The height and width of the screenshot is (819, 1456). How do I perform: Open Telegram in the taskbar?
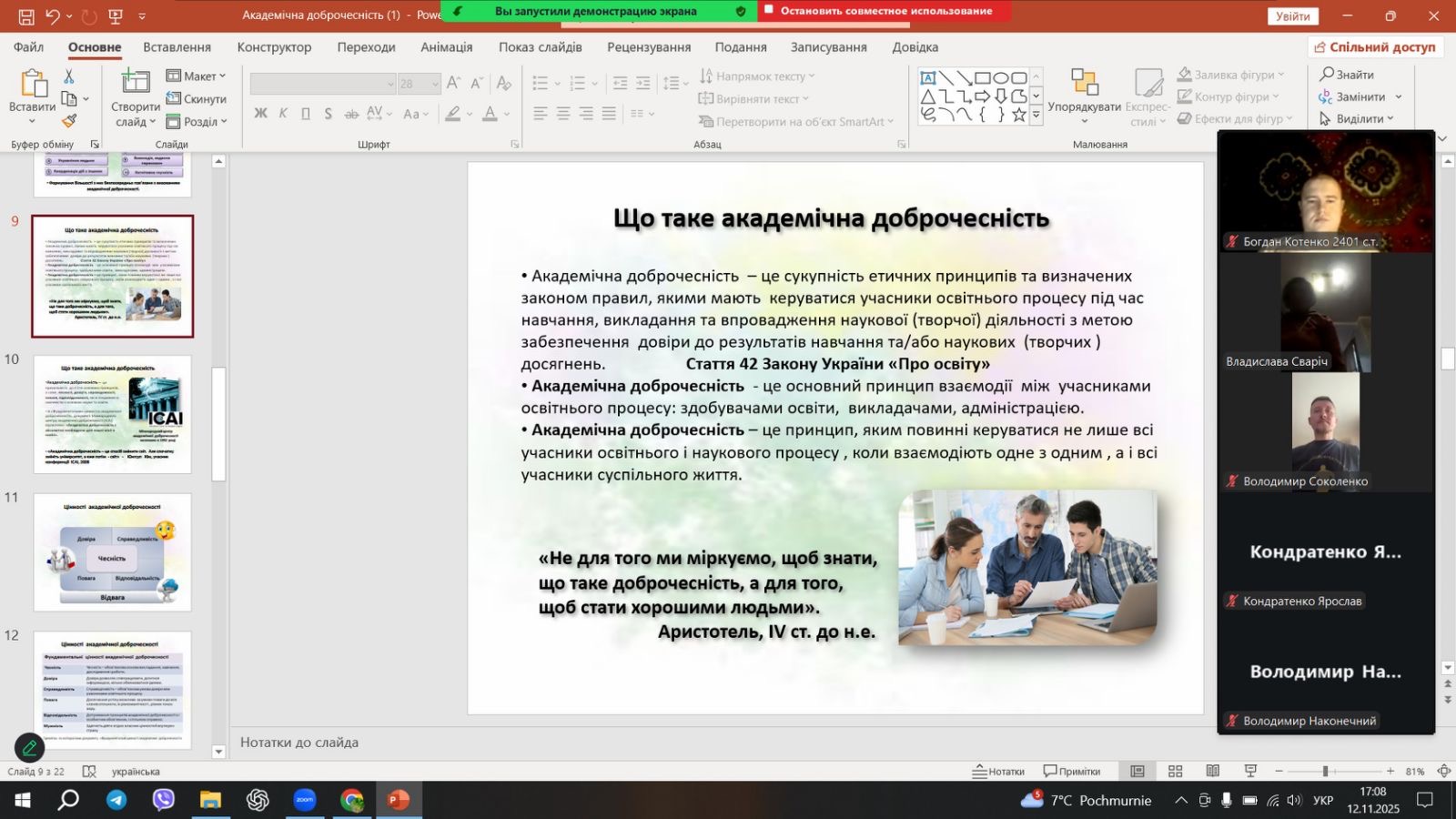[116, 800]
